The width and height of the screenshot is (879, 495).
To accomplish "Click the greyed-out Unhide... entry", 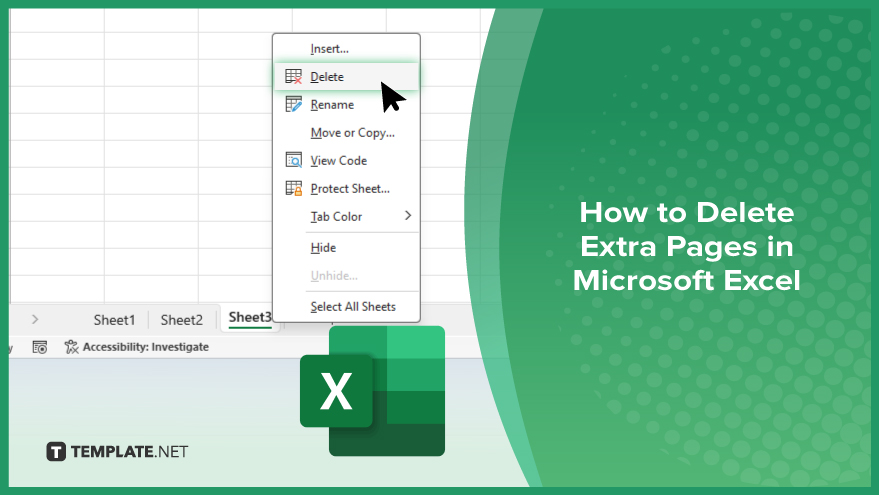I will pos(346,275).
